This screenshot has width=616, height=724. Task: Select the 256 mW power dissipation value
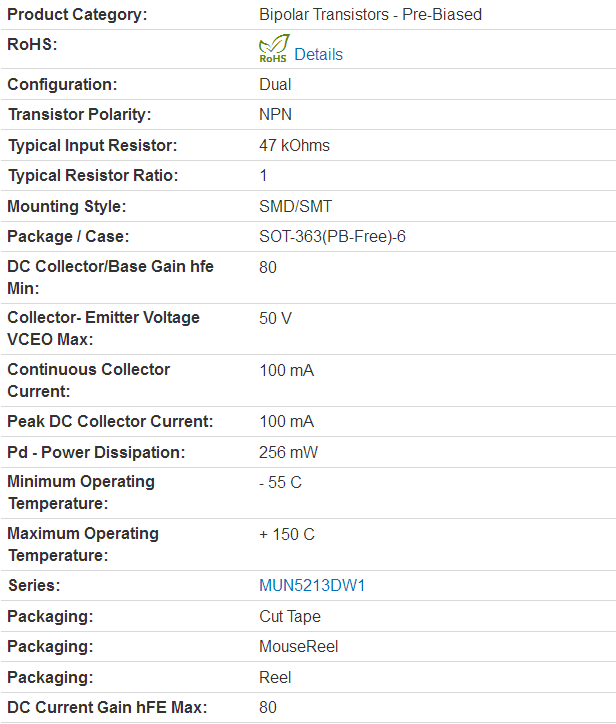point(288,452)
